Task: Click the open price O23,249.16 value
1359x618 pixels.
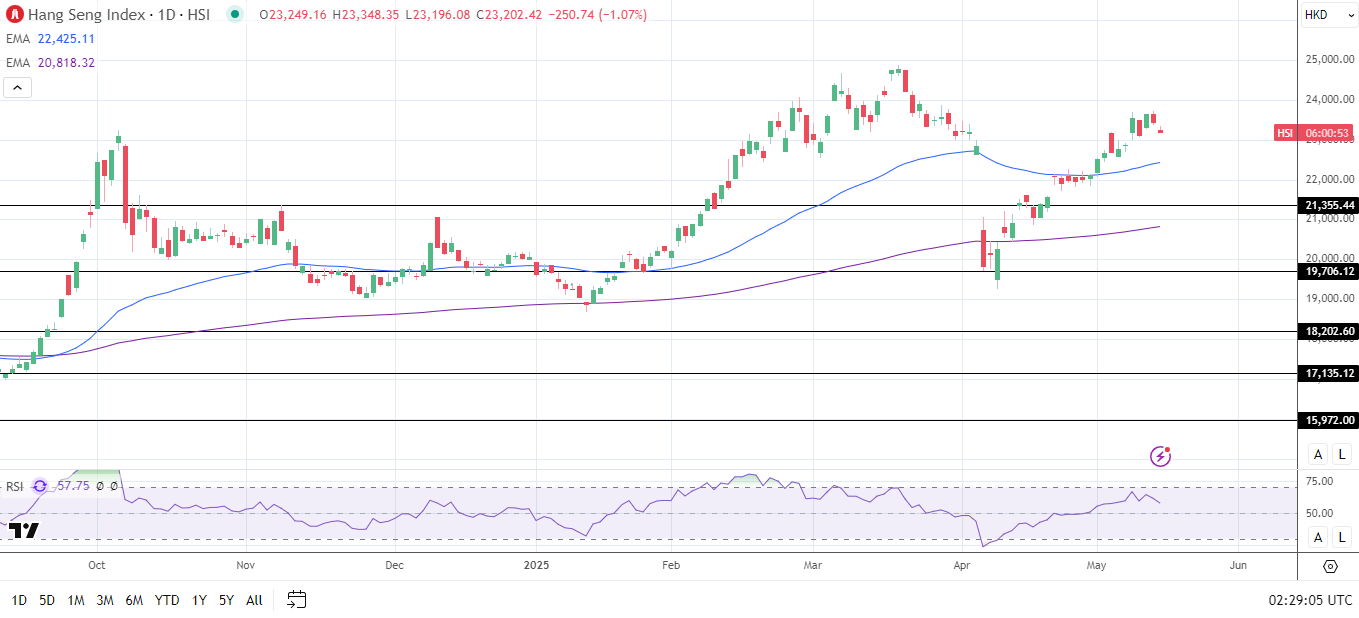Action: 294,15
